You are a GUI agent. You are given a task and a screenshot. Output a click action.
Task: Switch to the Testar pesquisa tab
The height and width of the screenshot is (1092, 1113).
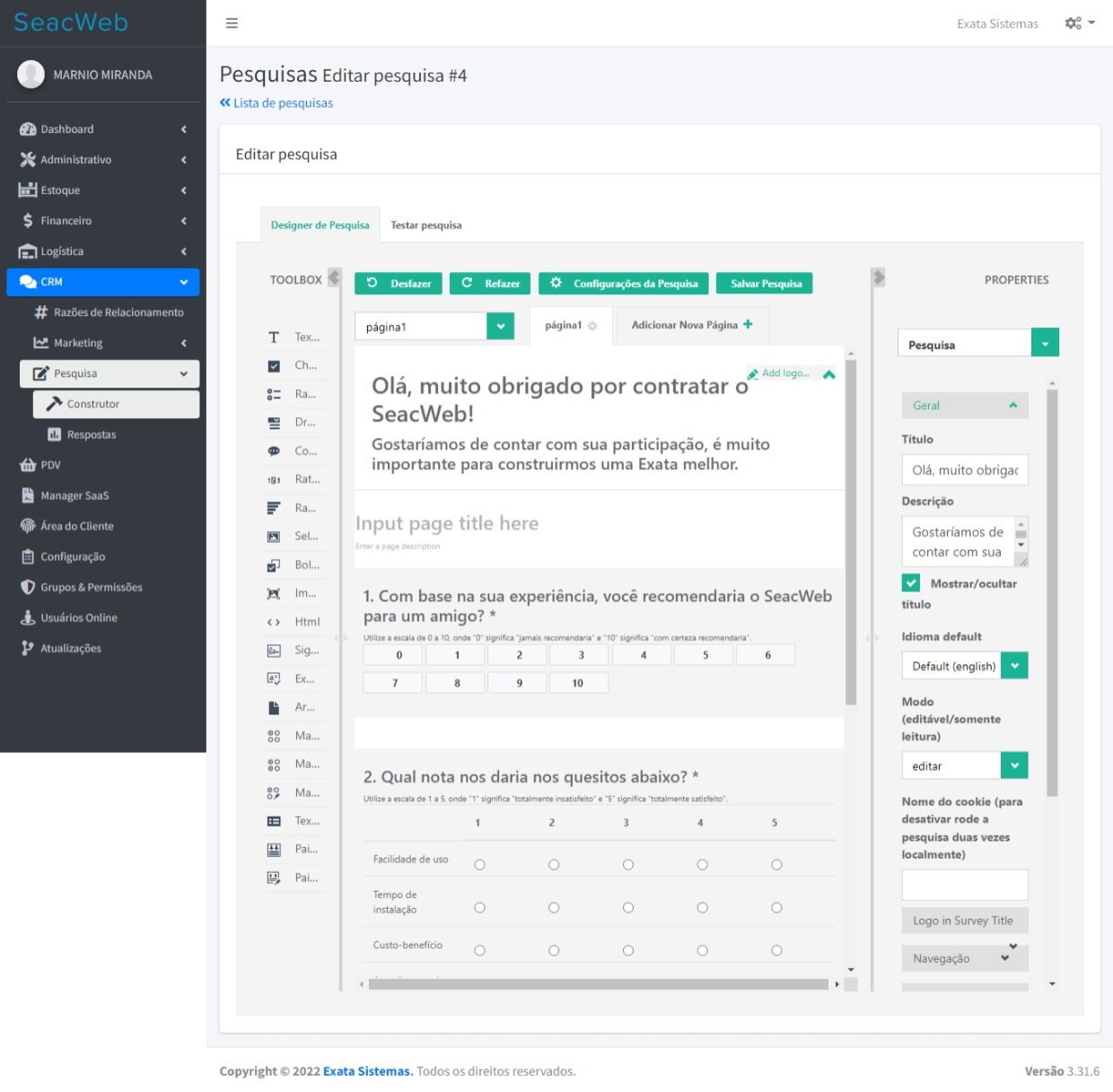(426, 225)
